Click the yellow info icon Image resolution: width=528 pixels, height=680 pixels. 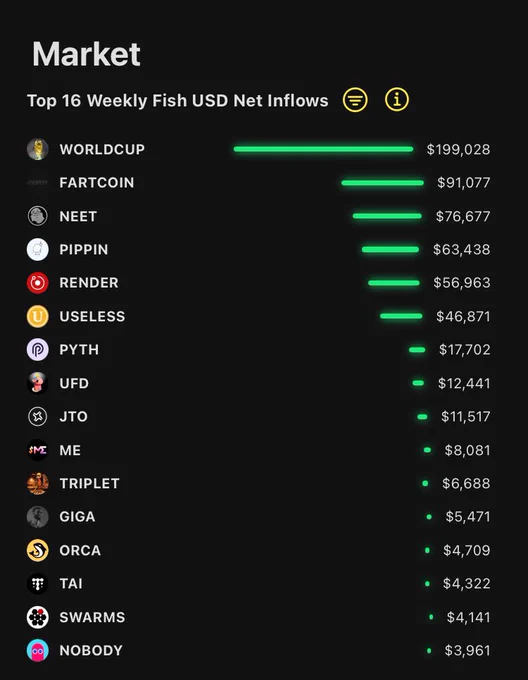coord(397,100)
